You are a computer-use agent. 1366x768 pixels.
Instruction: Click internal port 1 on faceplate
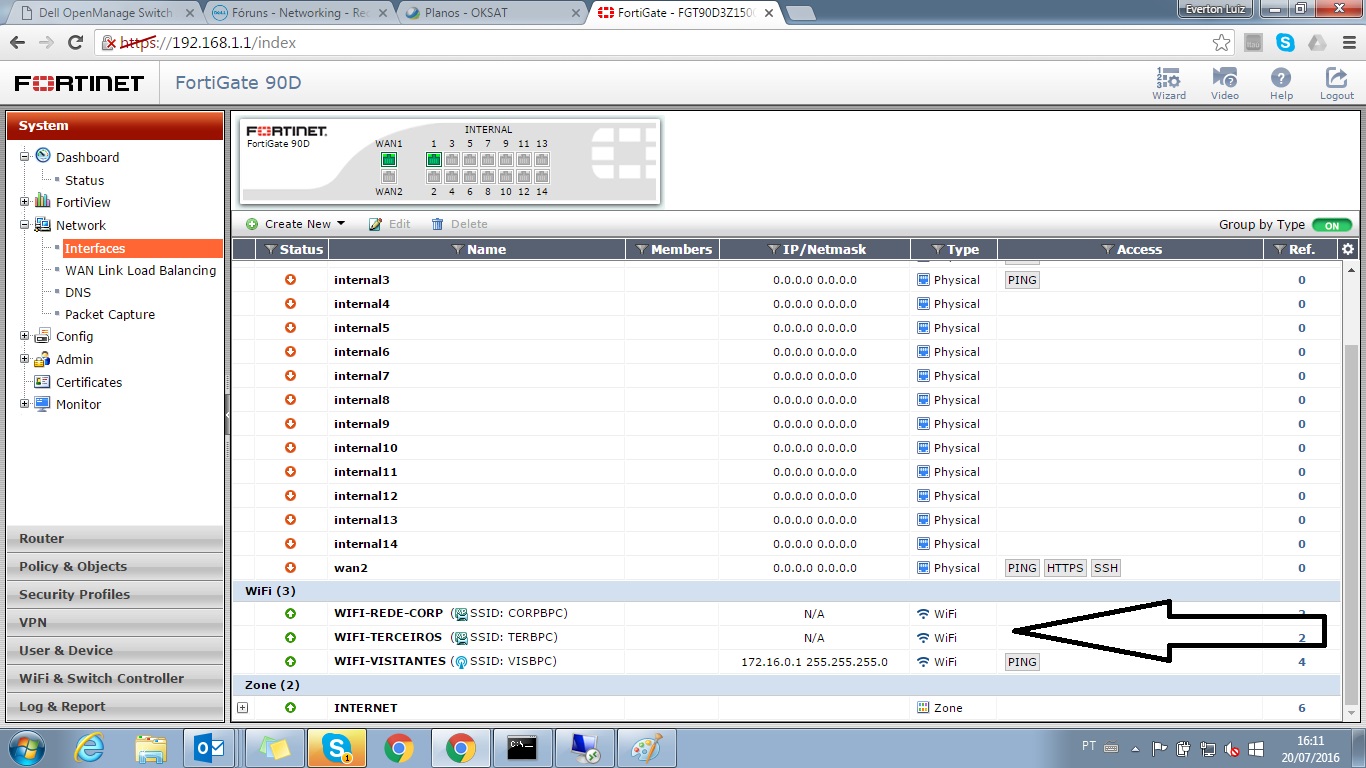434,159
